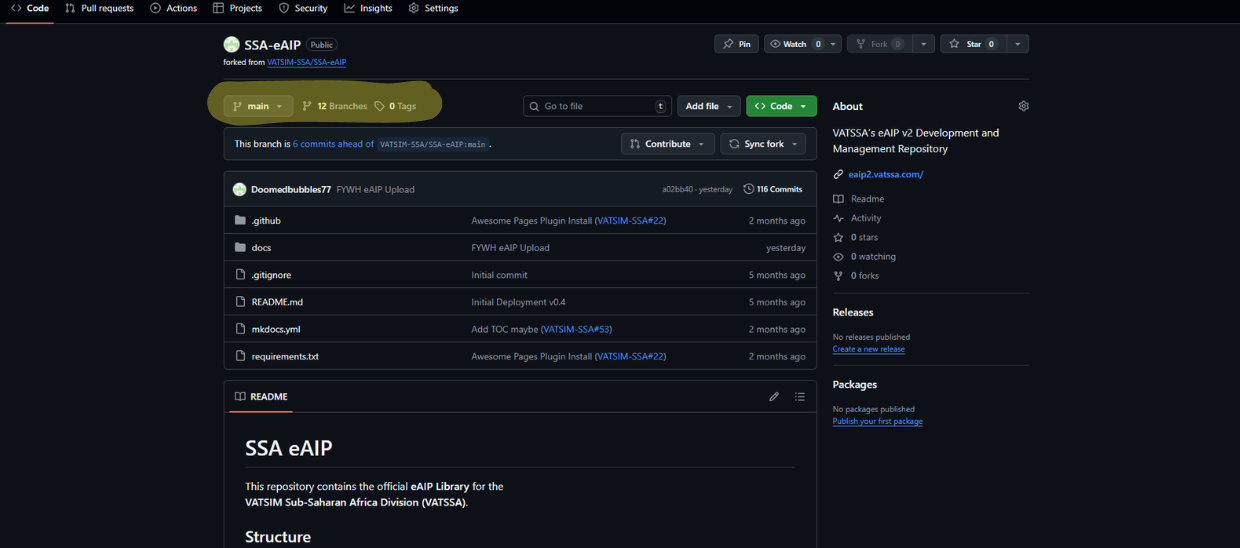Click the 116 Commits history icon
This screenshot has width=1240, height=548.
point(749,189)
